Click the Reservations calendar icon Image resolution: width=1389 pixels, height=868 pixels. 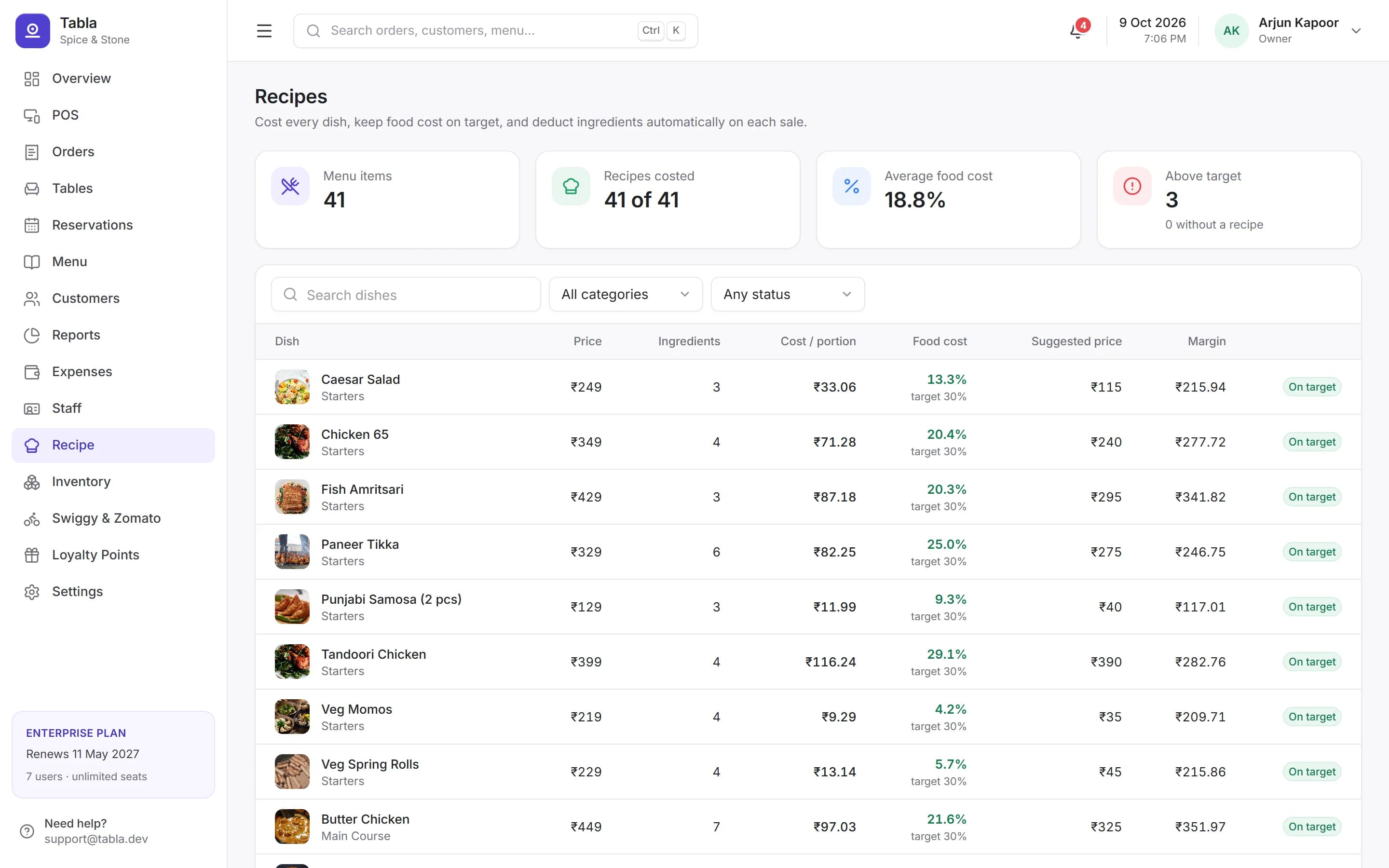[31, 226]
